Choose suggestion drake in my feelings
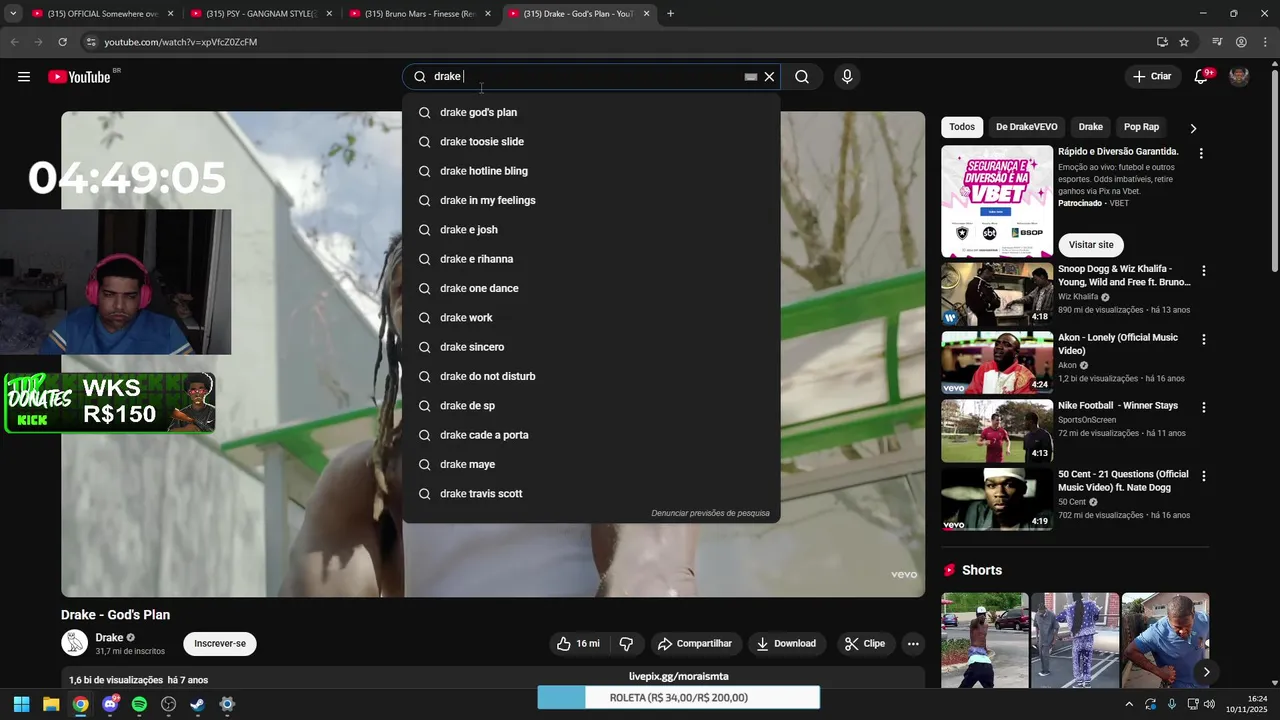The height and width of the screenshot is (720, 1280). (591, 200)
